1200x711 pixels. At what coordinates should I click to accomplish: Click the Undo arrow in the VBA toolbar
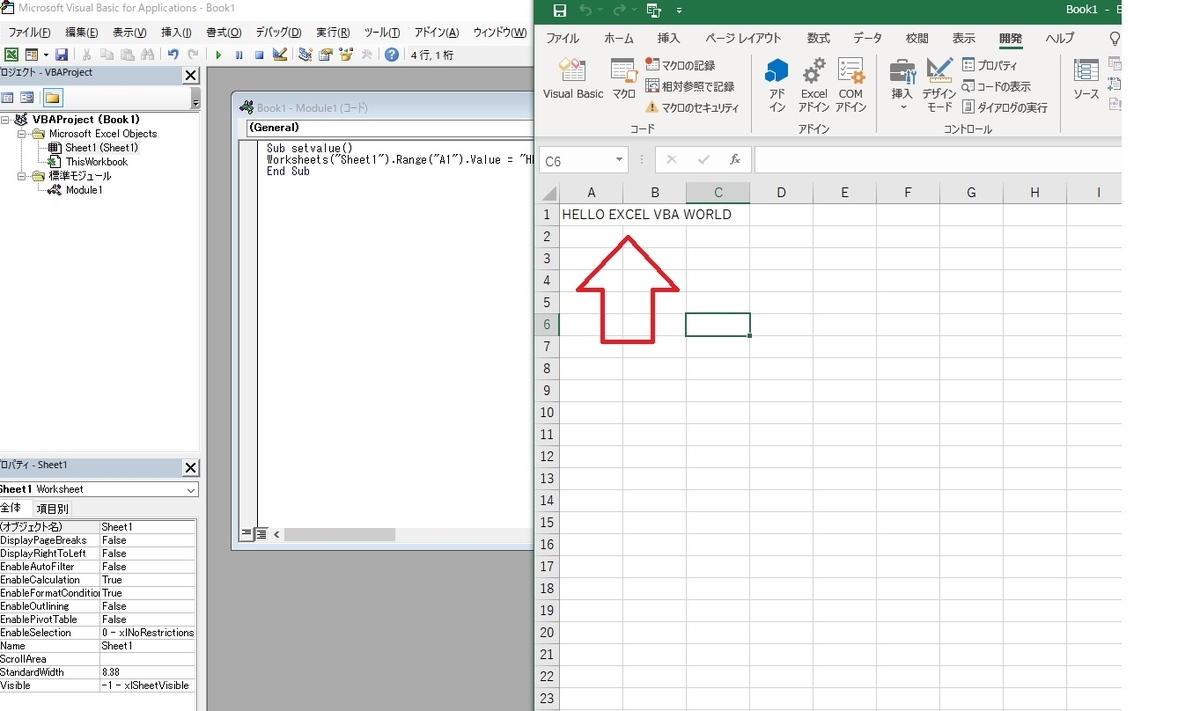[x=173, y=55]
